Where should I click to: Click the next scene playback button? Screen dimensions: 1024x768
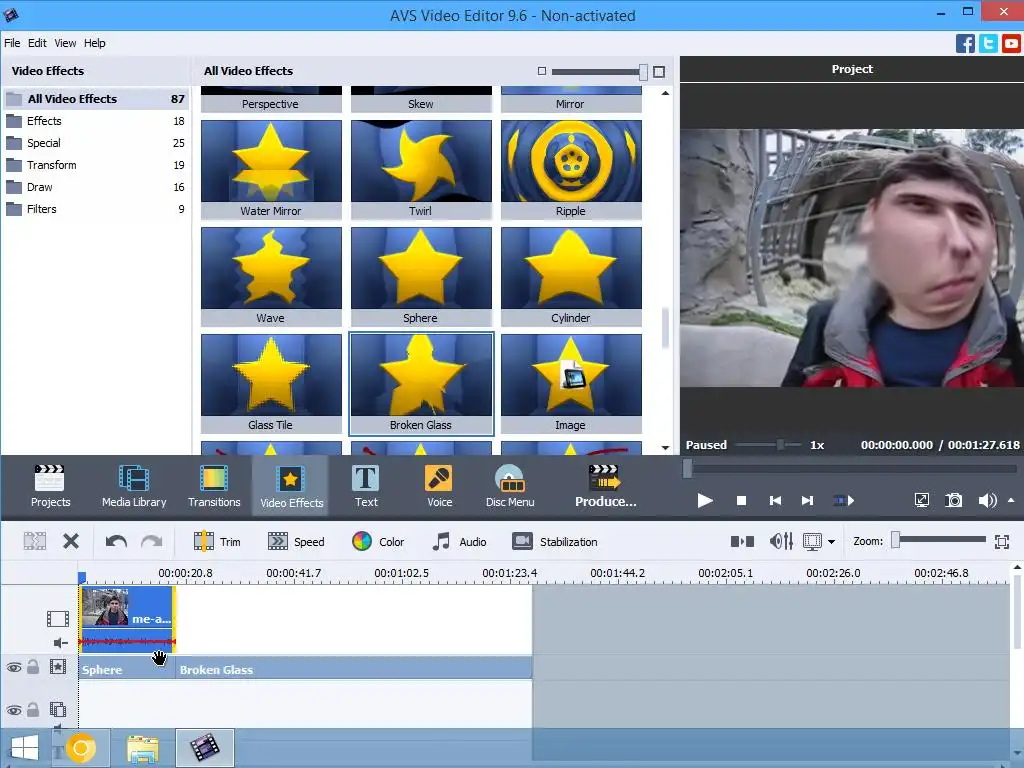843,501
